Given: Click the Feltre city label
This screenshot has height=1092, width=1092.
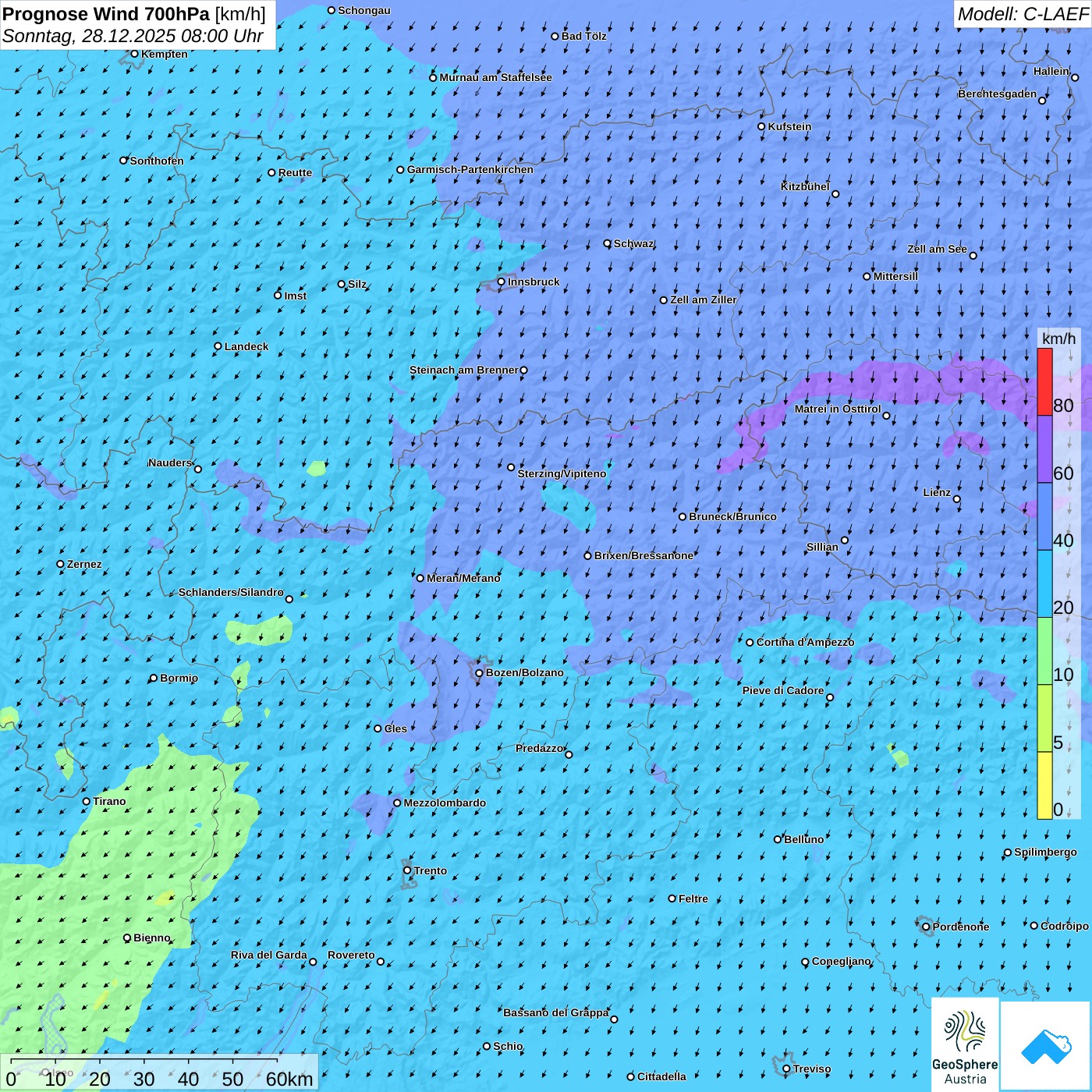Looking at the screenshot, I should pyautogui.click(x=693, y=899).
